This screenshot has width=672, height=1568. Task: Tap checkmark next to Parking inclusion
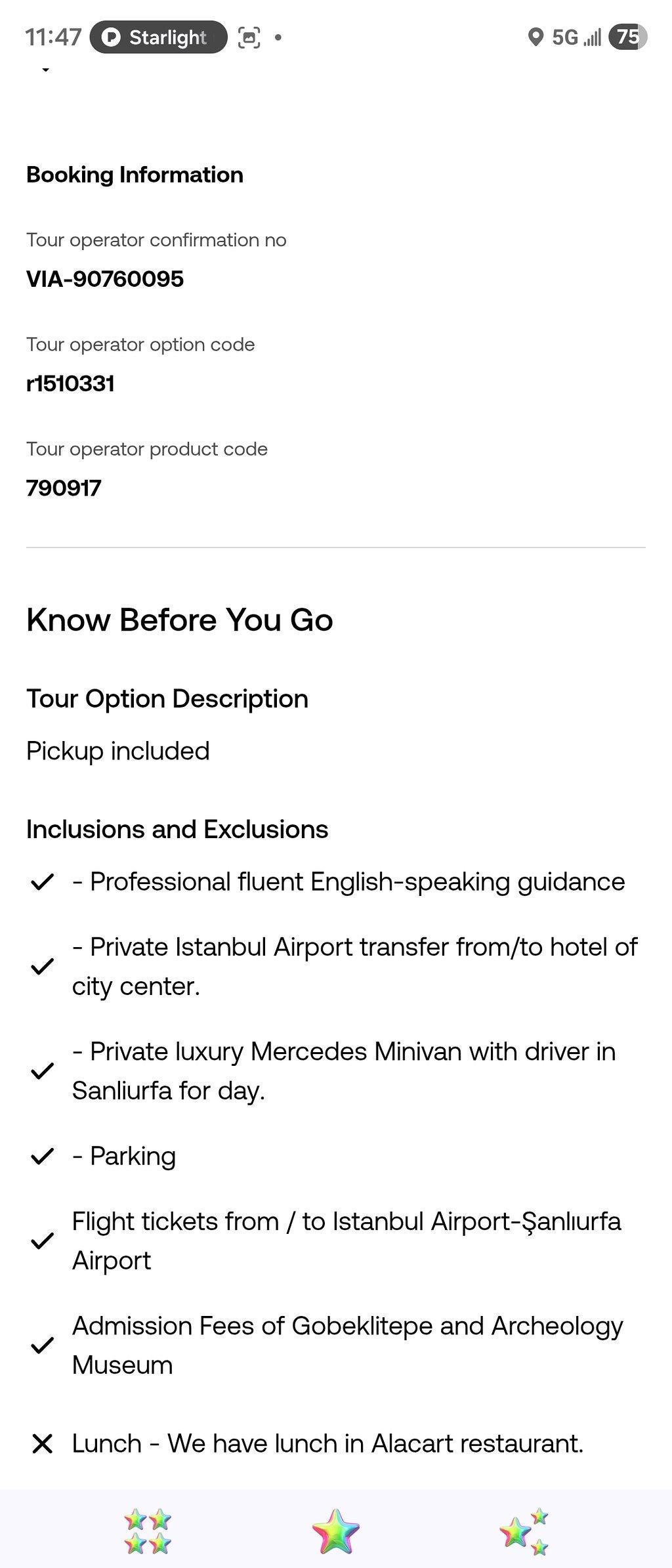[42, 1156]
